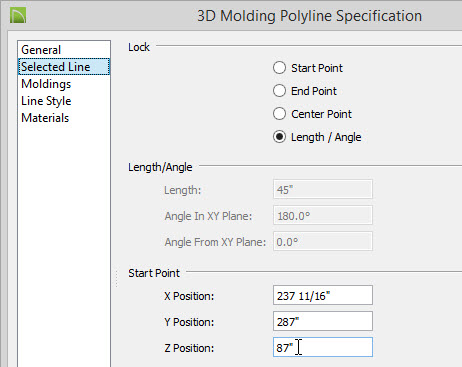Image resolution: width=462 pixels, height=367 pixels.
Task: Select the Start Point lock radio button
Action: tap(279, 68)
